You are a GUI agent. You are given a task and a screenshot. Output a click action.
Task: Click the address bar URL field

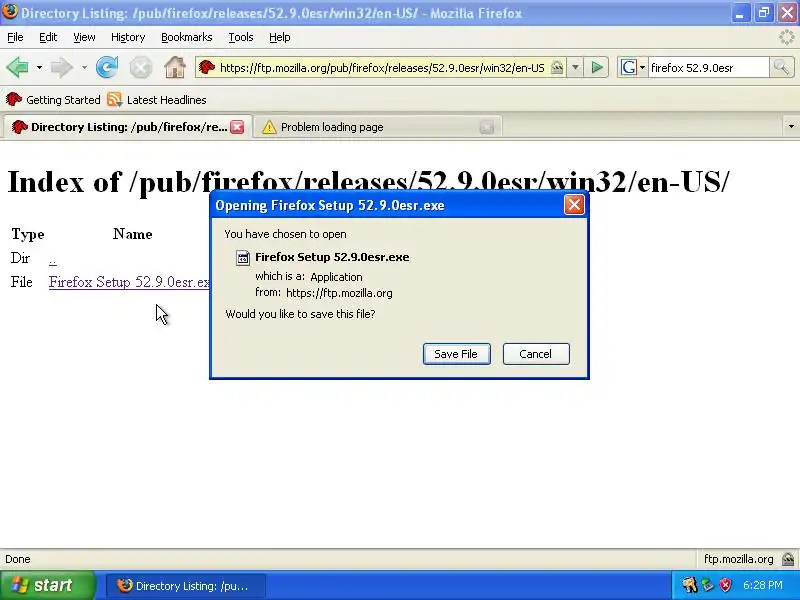pos(382,68)
